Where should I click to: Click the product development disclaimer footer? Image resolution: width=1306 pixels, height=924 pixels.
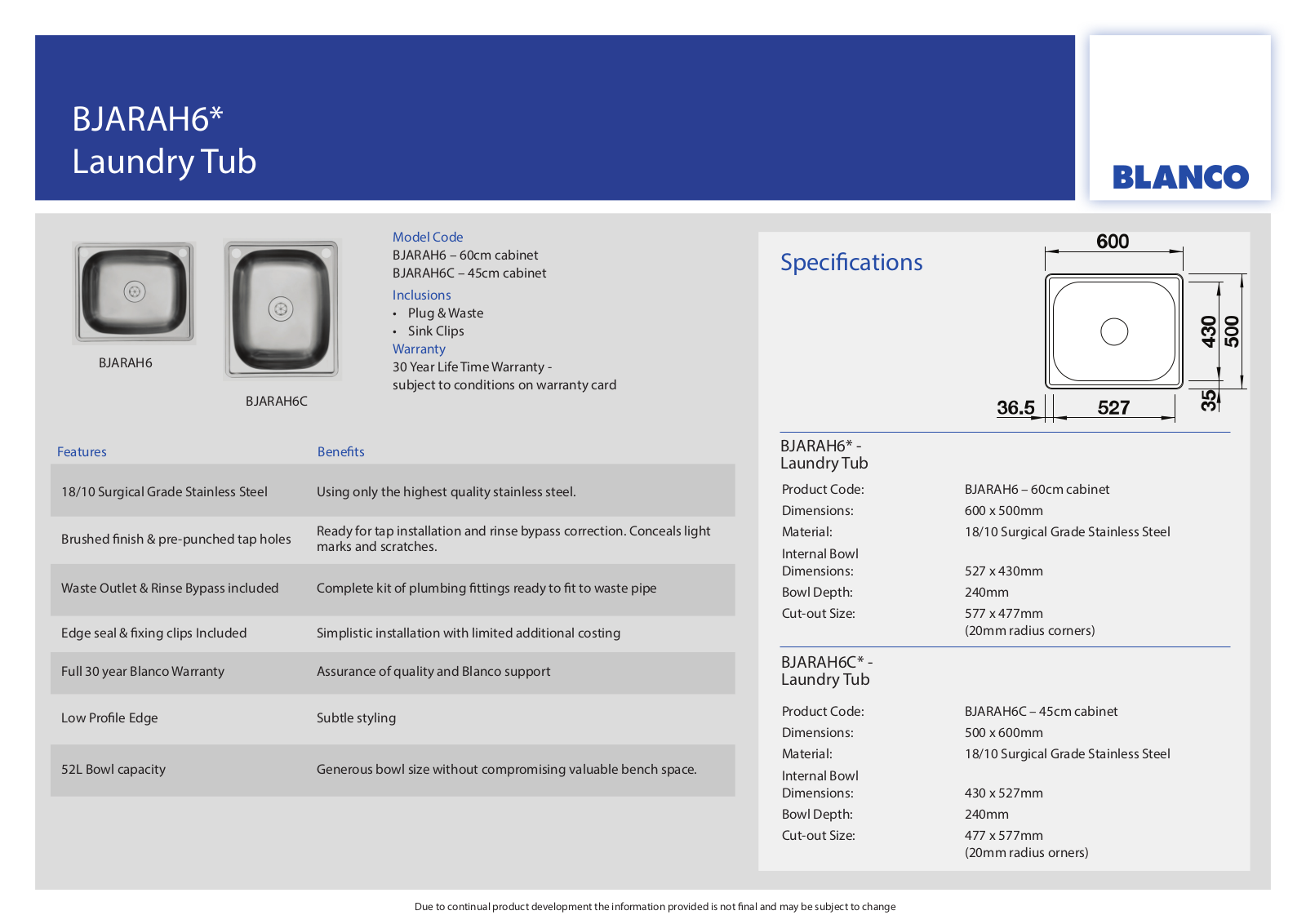(x=655, y=906)
